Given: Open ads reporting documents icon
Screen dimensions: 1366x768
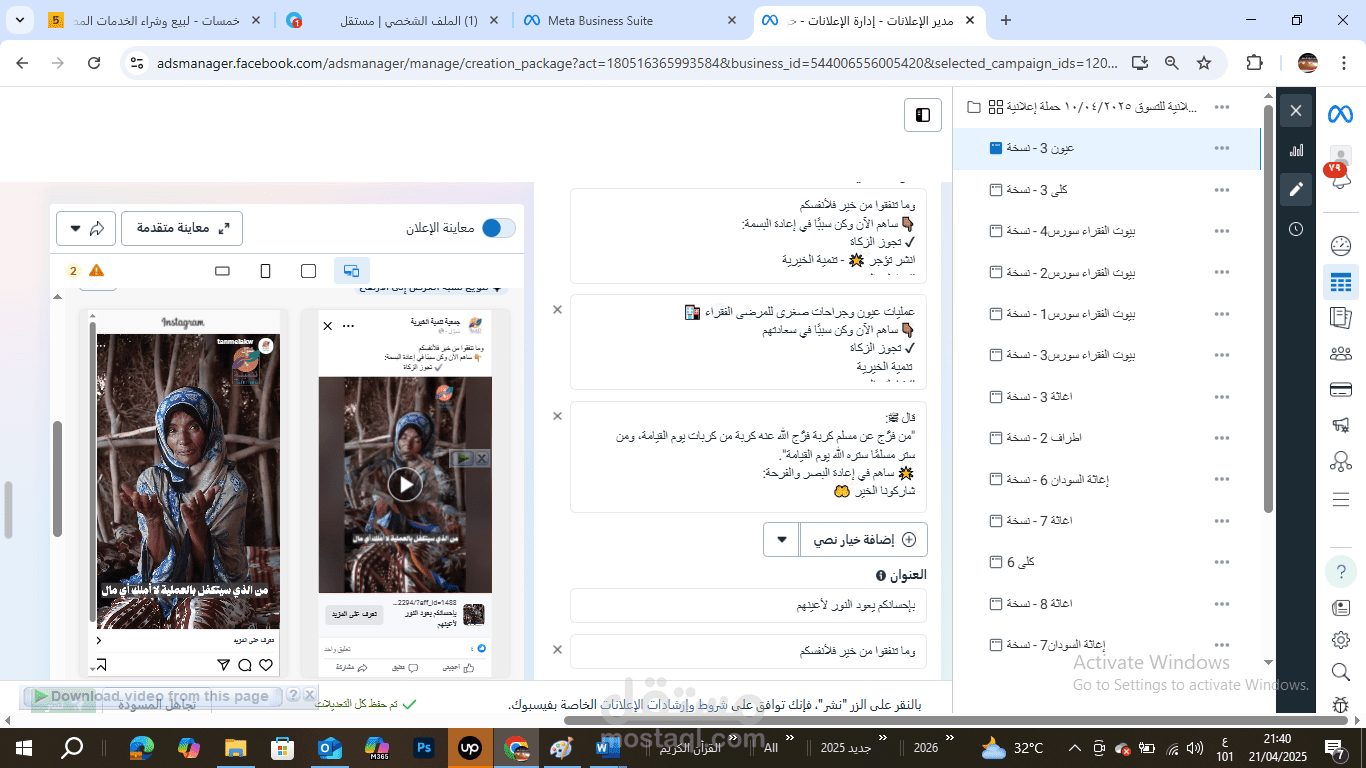Looking at the screenshot, I should click(1341, 318).
